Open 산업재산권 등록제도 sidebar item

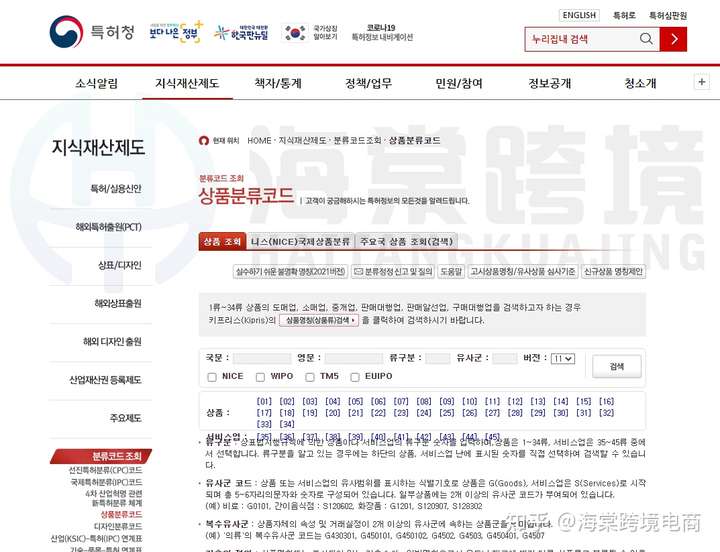105,380
